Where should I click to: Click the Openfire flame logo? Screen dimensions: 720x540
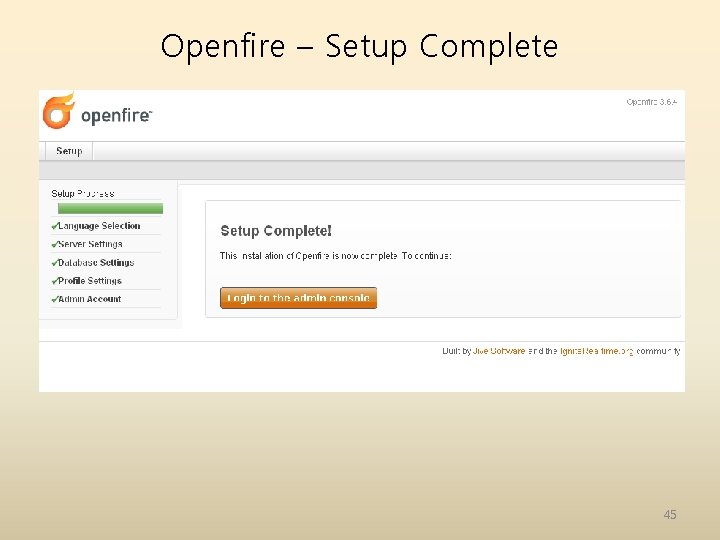click(59, 111)
